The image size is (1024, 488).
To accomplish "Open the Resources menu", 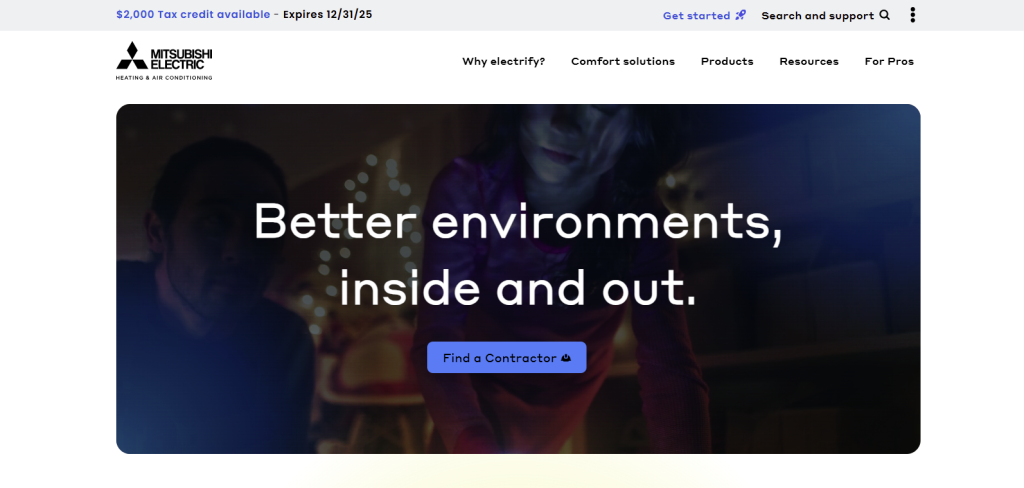I will [808, 61].
